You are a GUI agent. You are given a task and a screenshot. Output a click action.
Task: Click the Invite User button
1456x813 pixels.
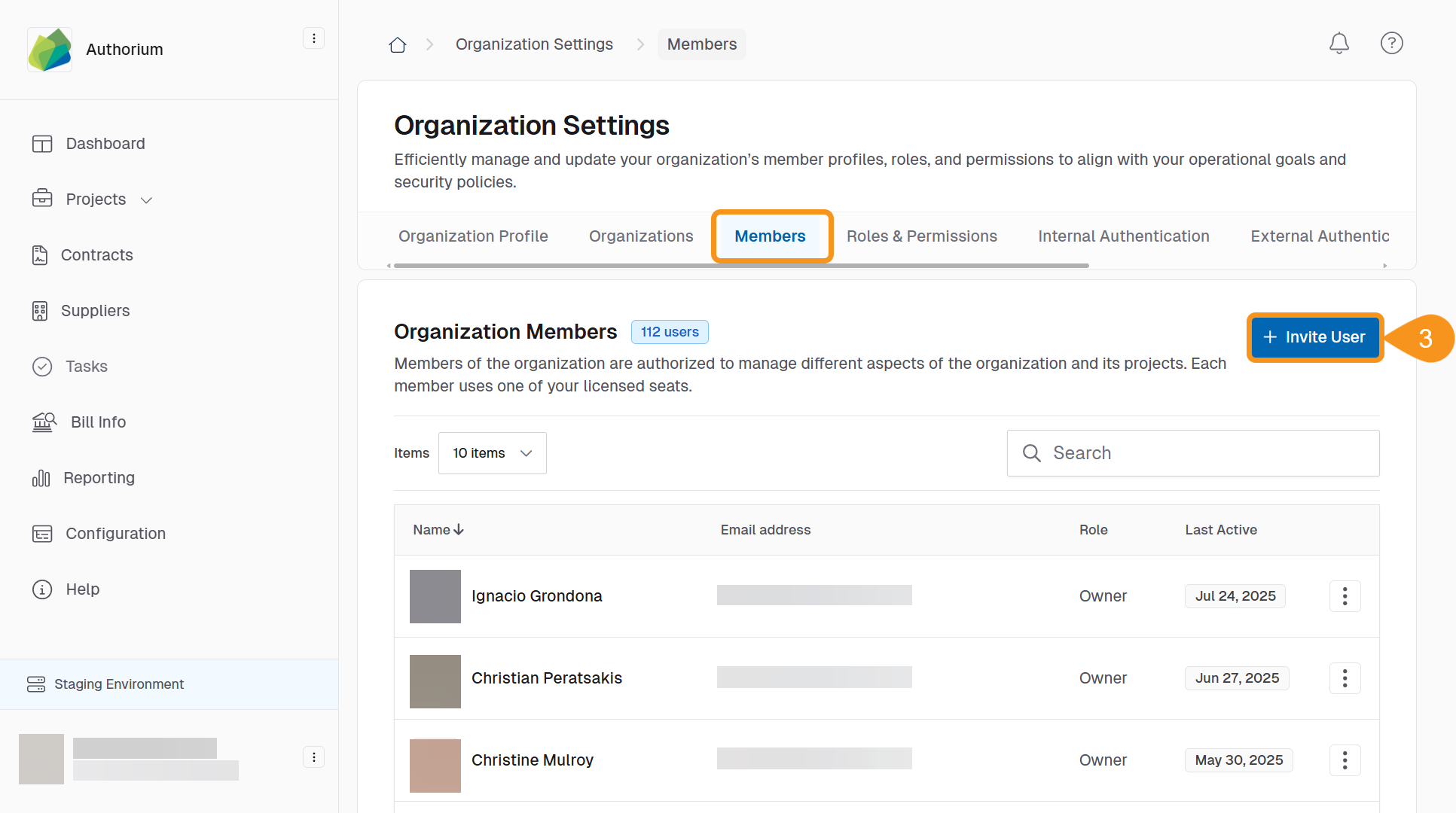click(x=1314, y=337)
